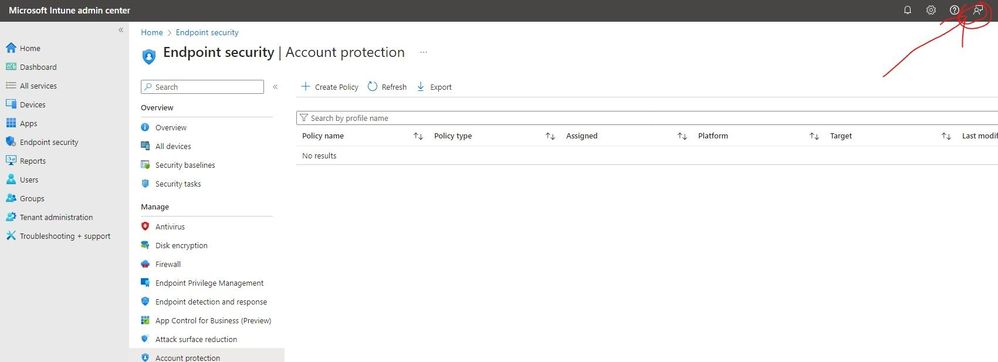Screen dimensions: 998x362
Task: Click the help question mark icon
Action: (x=954, y=10)
